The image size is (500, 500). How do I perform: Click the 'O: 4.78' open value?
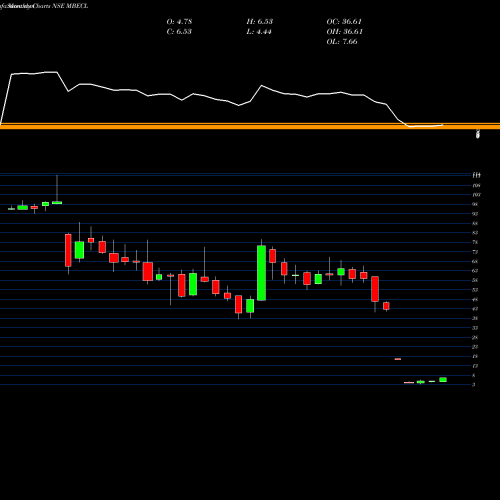[179, 22]
